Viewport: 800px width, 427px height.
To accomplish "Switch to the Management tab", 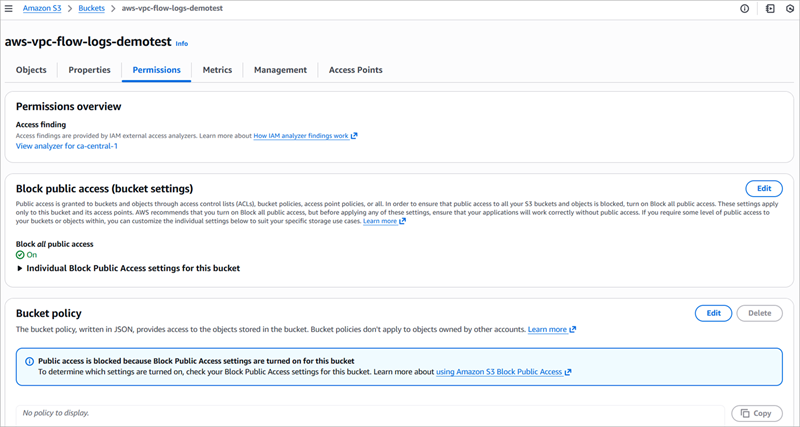I will 281,70.
